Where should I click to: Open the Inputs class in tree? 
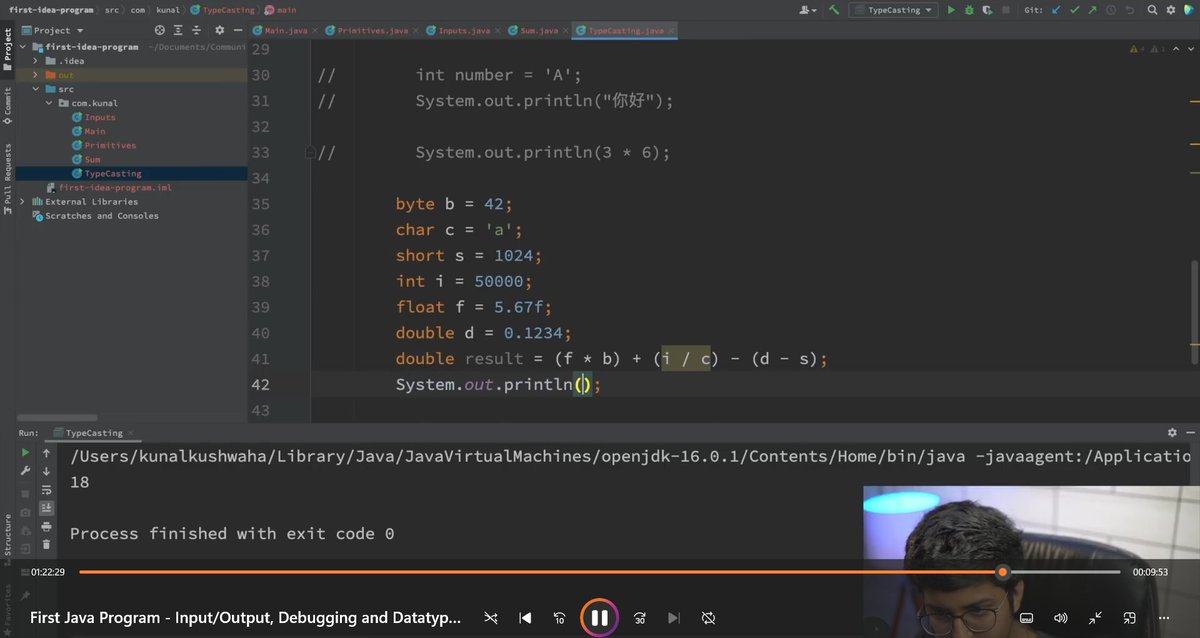pyautogui.click(x=99, y=117)
